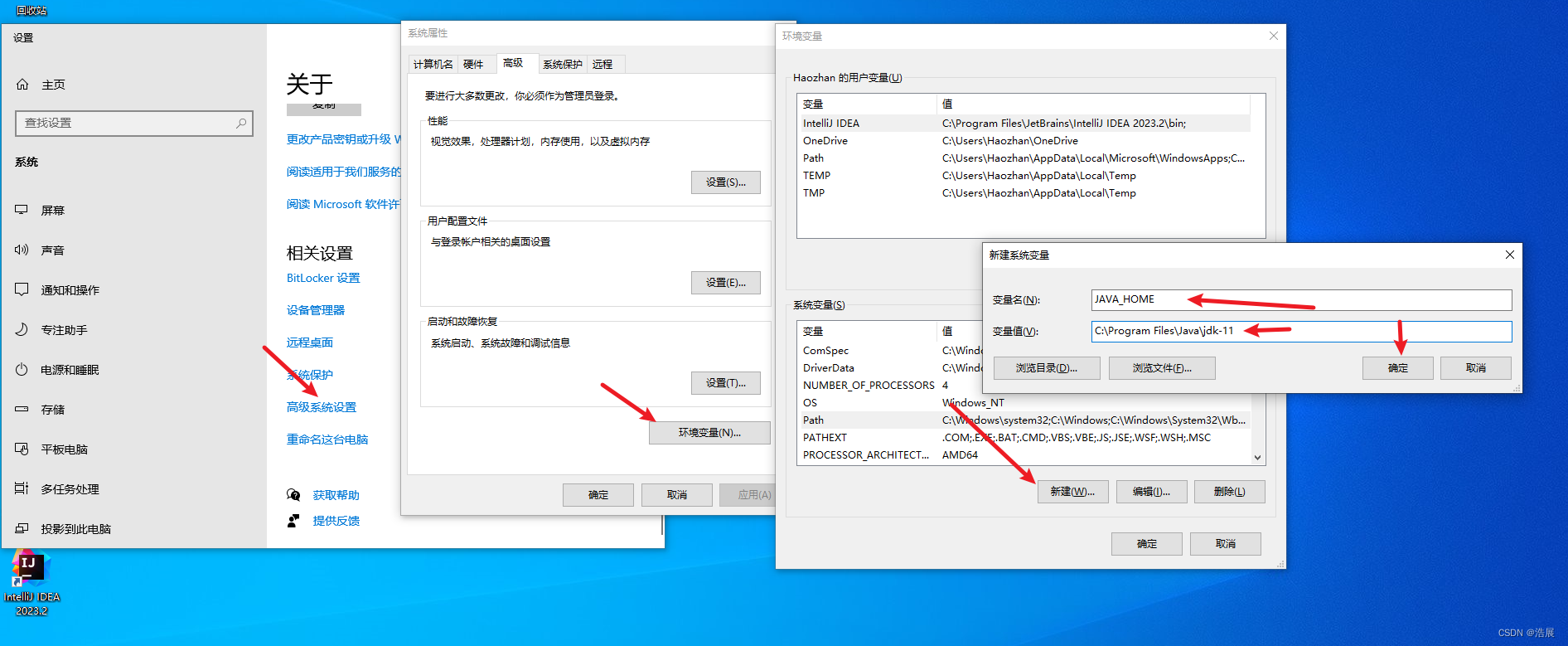Switch to 计算机名 tab in System Properties

[433, 64]
